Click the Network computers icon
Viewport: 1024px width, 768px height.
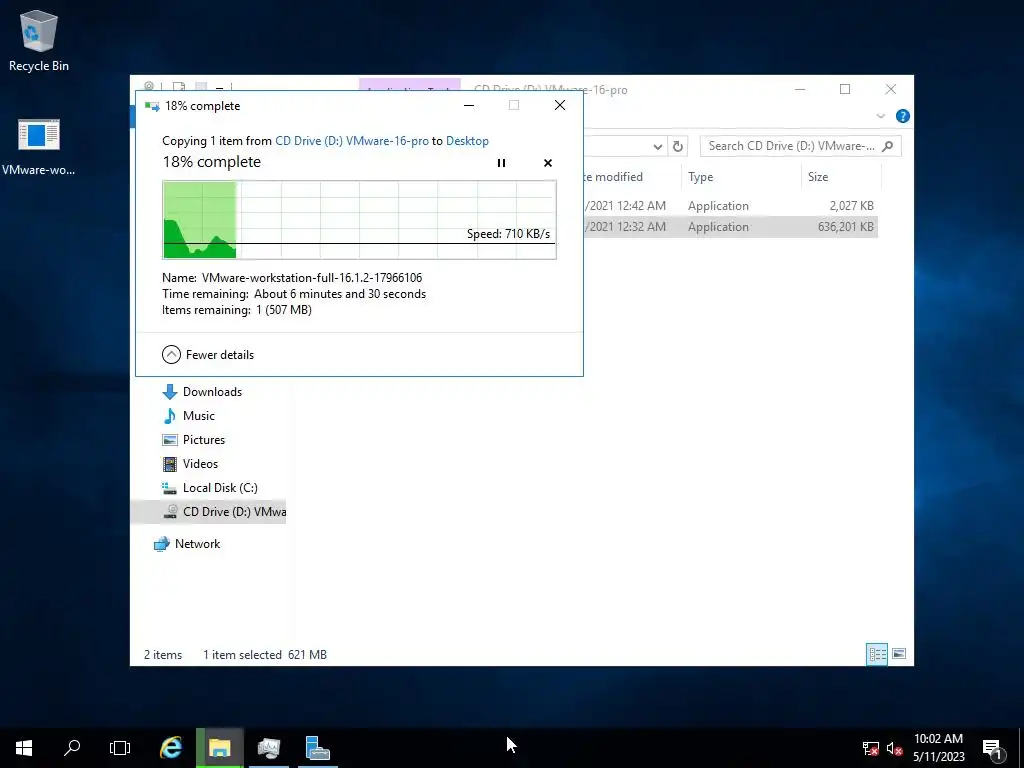click(161, 544)
